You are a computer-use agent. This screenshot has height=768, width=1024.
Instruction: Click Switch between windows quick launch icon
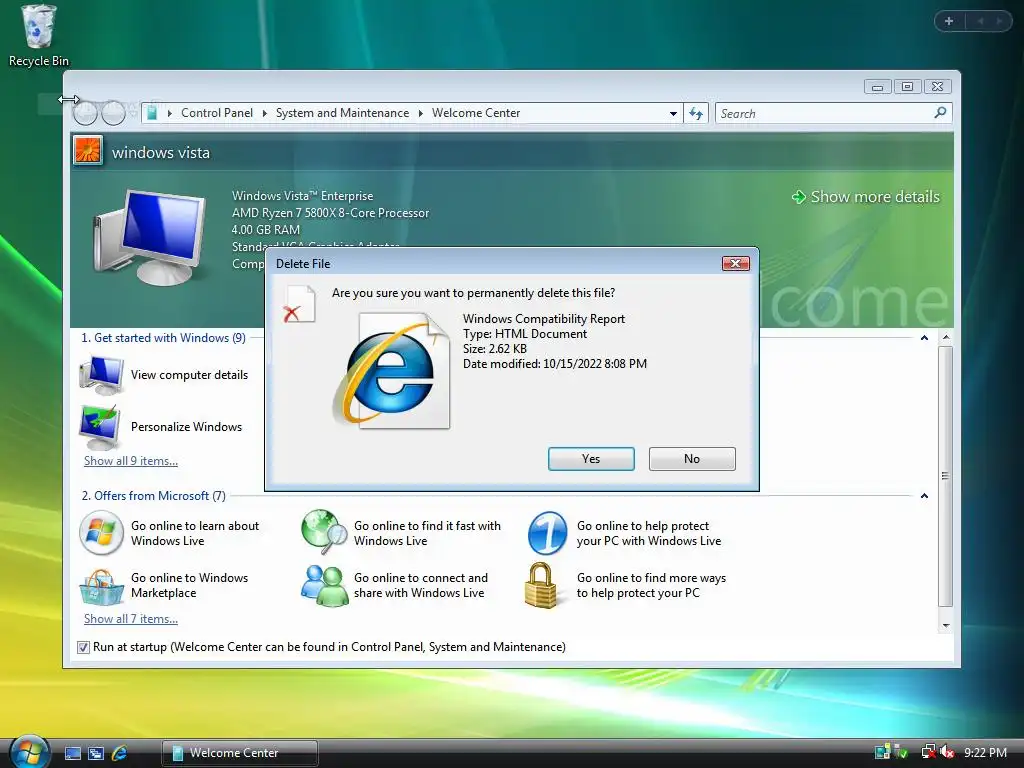96,753
